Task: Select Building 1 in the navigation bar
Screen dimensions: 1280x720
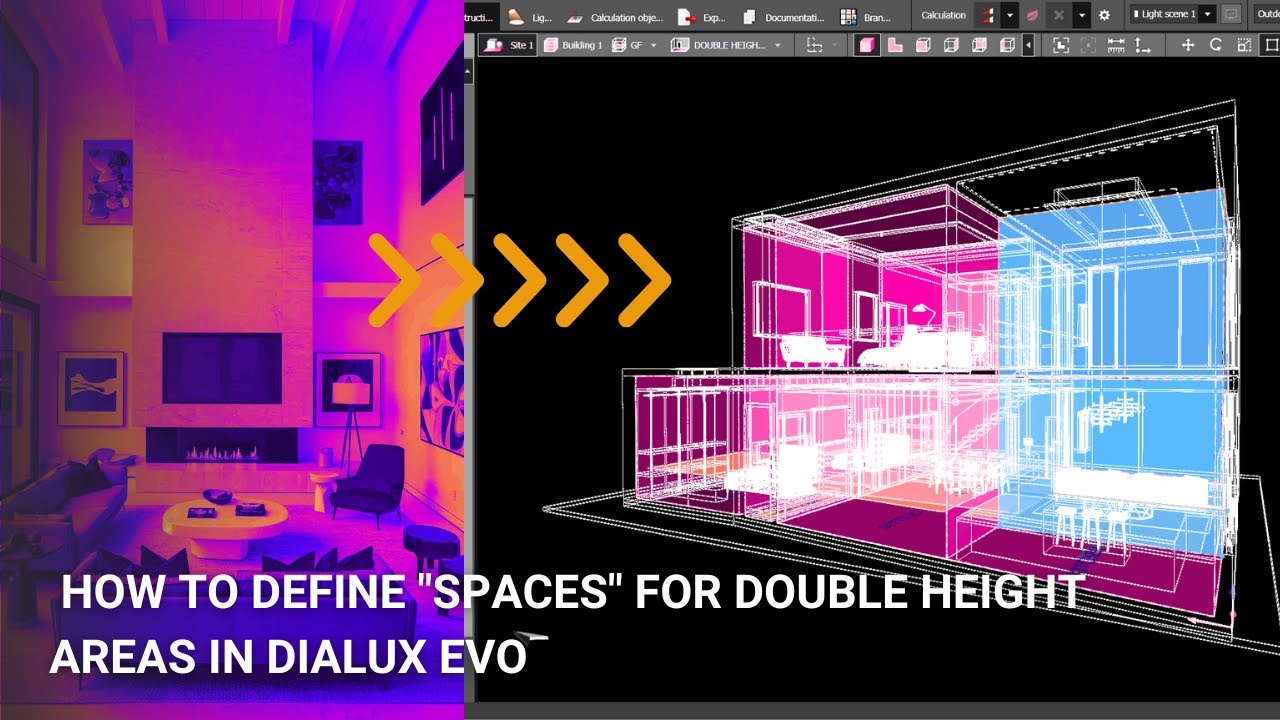Action: point(574,45)
